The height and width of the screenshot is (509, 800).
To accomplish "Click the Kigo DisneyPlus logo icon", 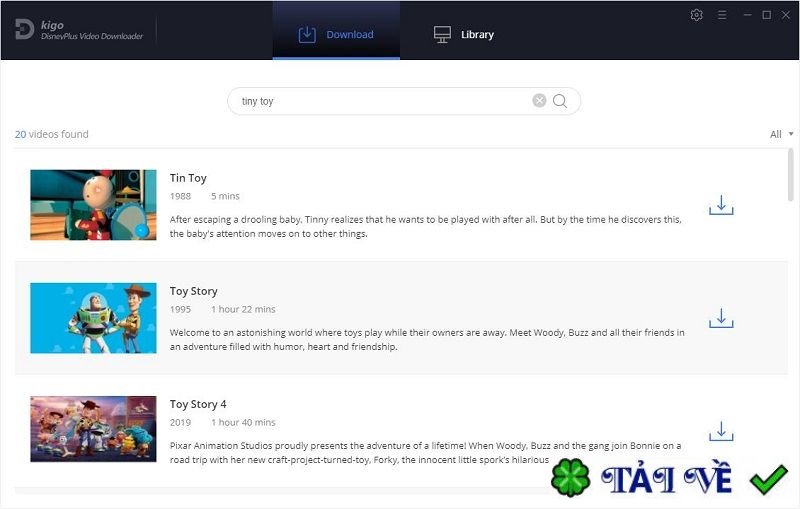I will click(x=24, y=30).
